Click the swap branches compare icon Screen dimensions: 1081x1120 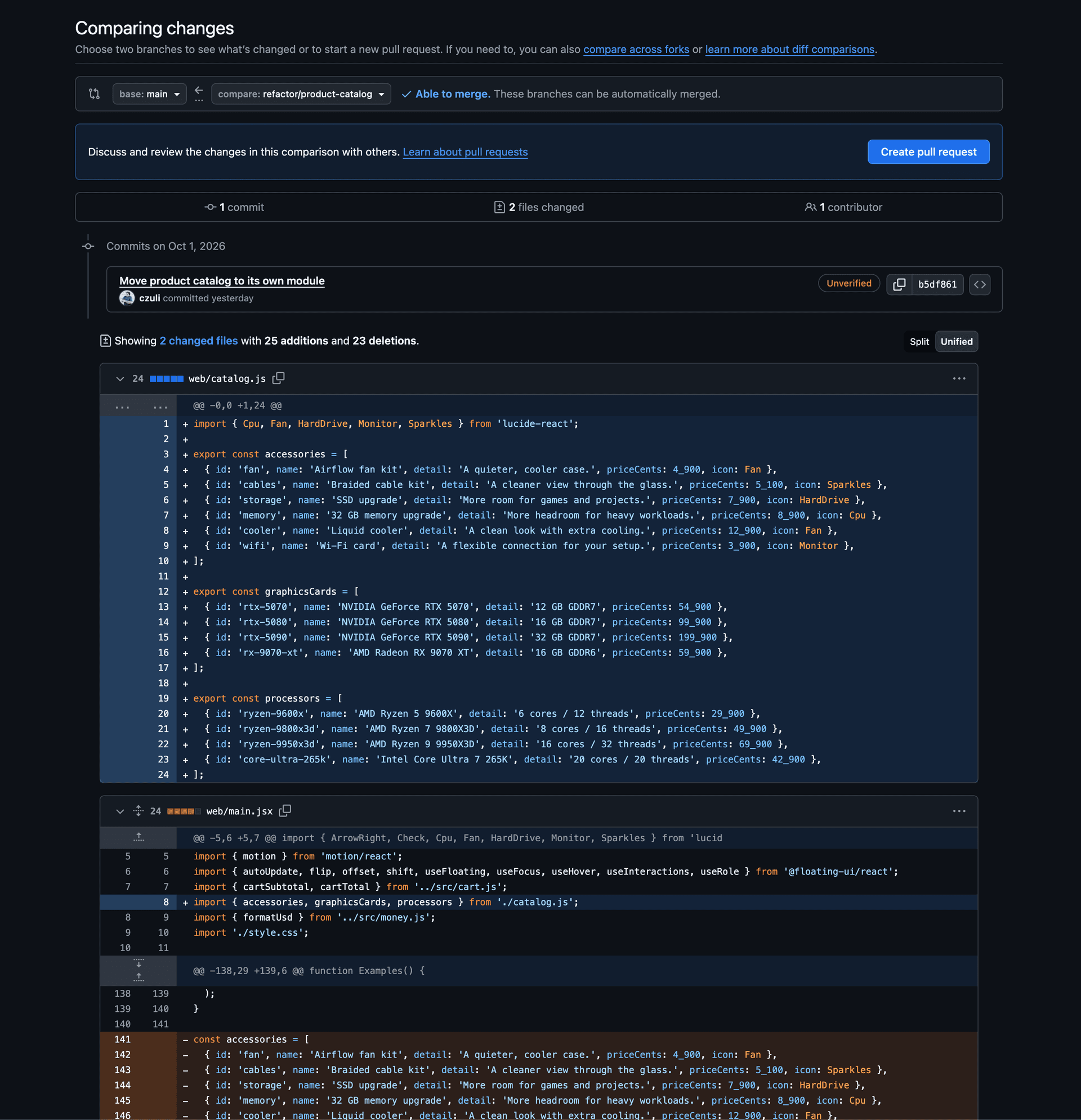tap(94, 93)
